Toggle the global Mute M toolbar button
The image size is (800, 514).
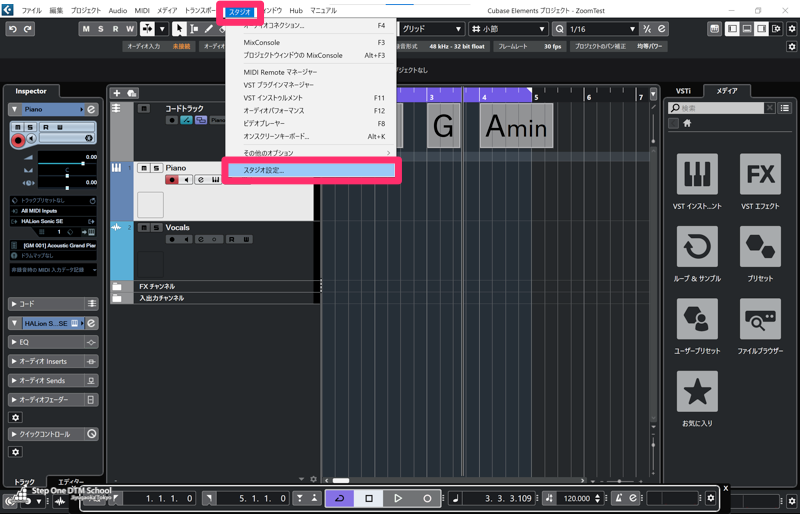pos(86,29)
